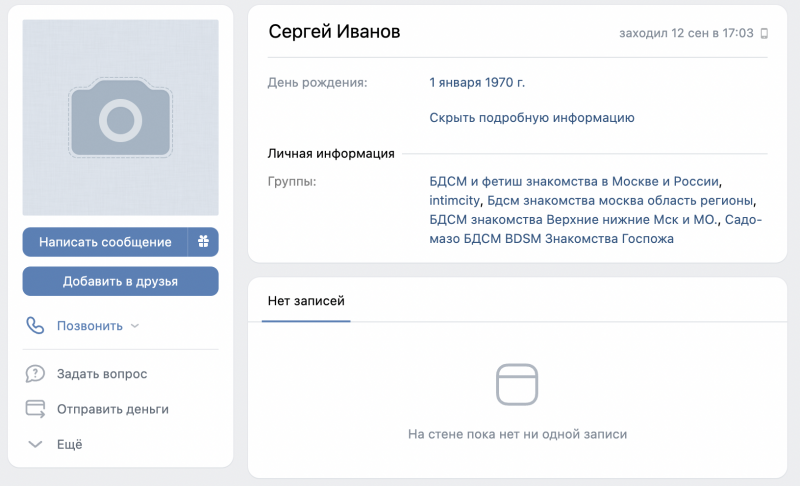Click the question bubble icon
The height and width of the screenshot is (486, 800).
(35, 374)
